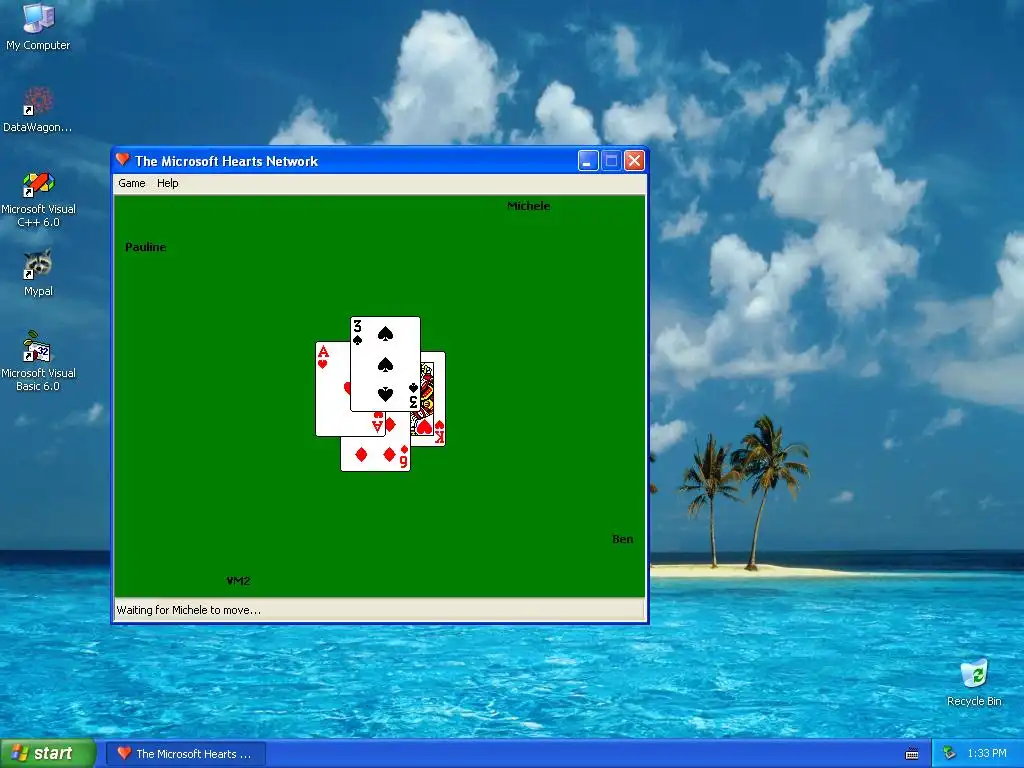Click the disabled maximize button of Hearts
This screenshot has height=768, width=1024.
[611, 161]
